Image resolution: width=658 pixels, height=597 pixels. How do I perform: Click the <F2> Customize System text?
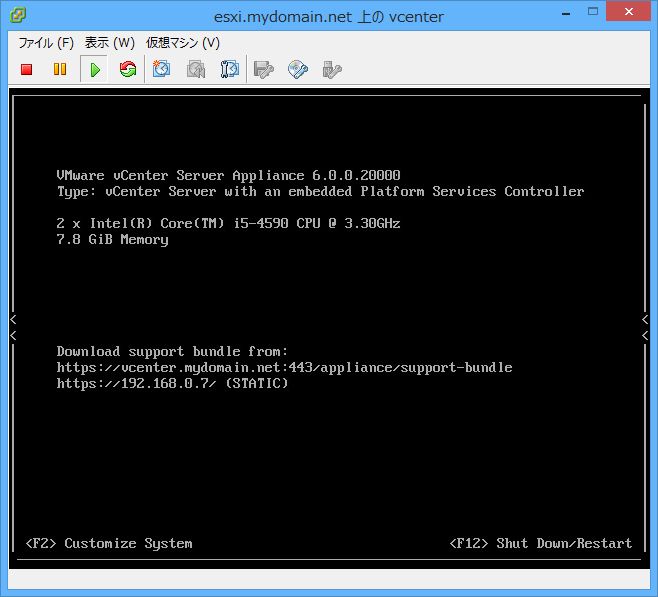point(109,543)
